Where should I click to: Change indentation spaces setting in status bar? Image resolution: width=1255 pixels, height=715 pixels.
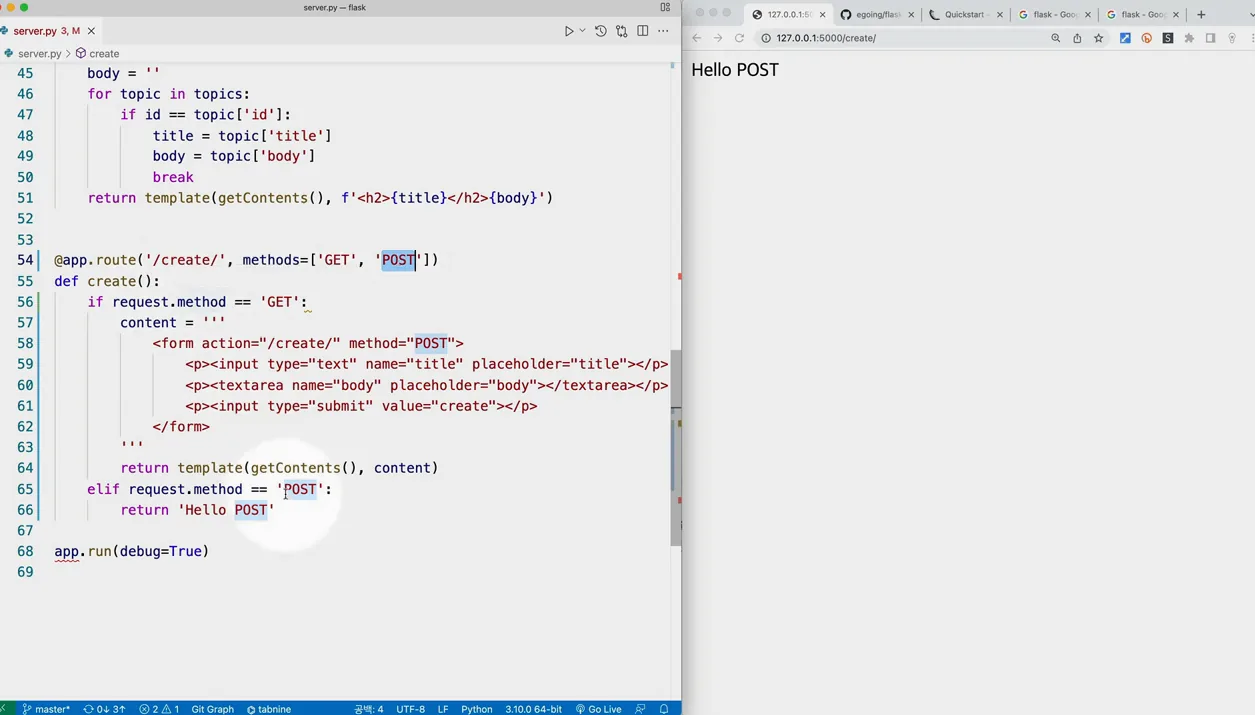(368, 708)
